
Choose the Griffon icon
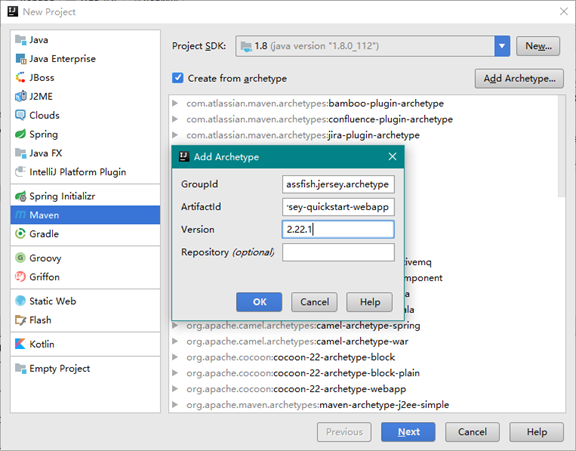pos(21,277)
